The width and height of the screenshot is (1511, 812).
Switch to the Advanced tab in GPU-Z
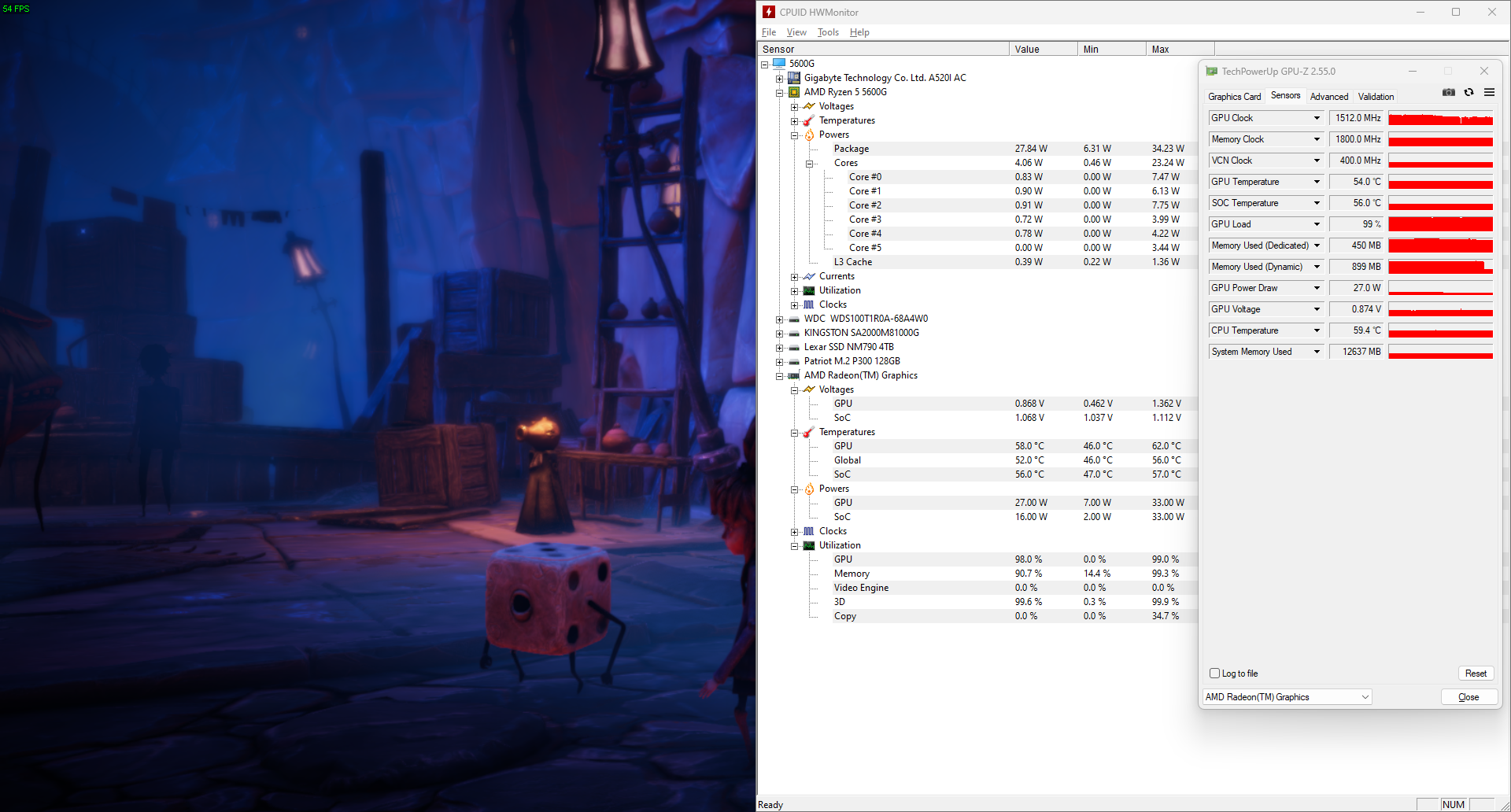pos(1328,97)
